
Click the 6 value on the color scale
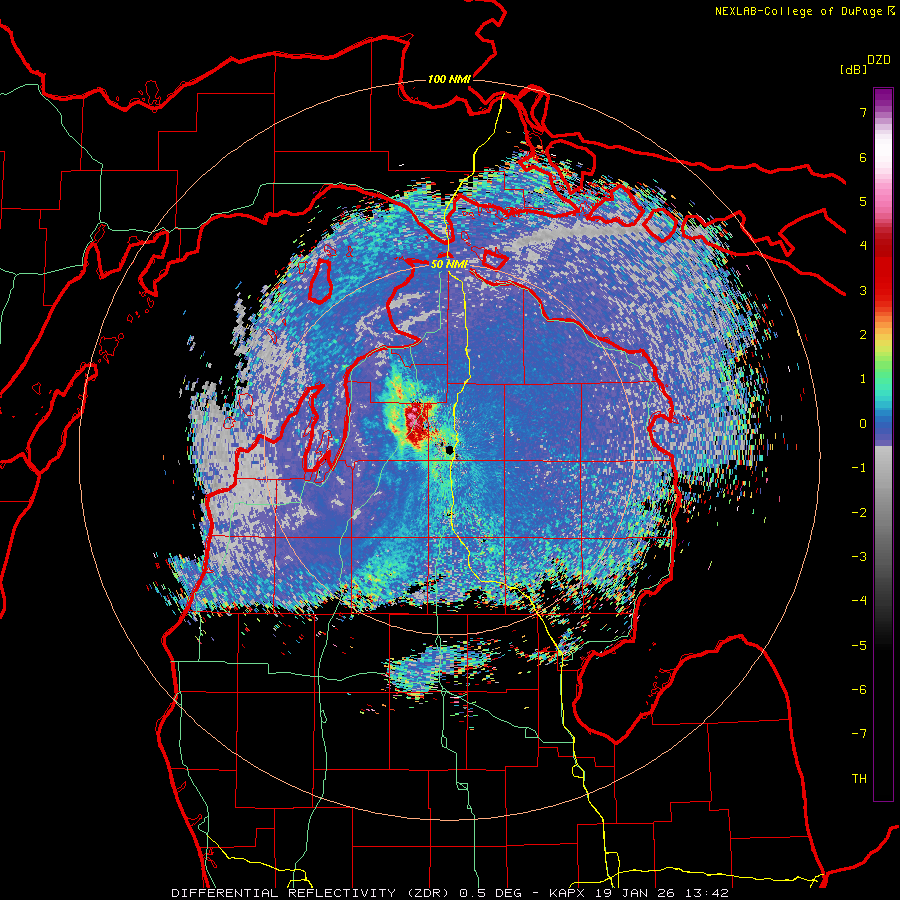coord(863,157)
